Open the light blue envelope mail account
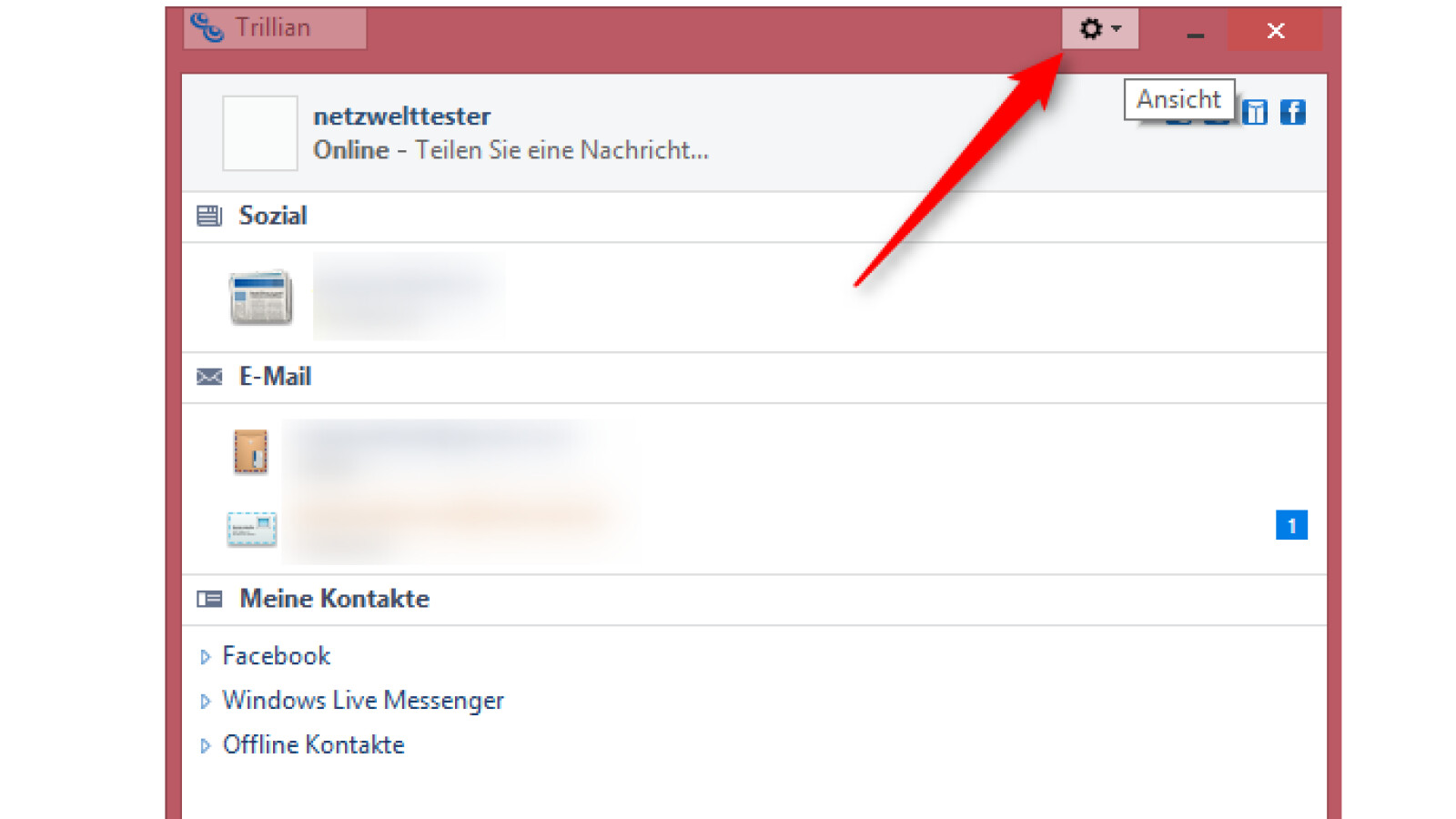 click(251, 529)
